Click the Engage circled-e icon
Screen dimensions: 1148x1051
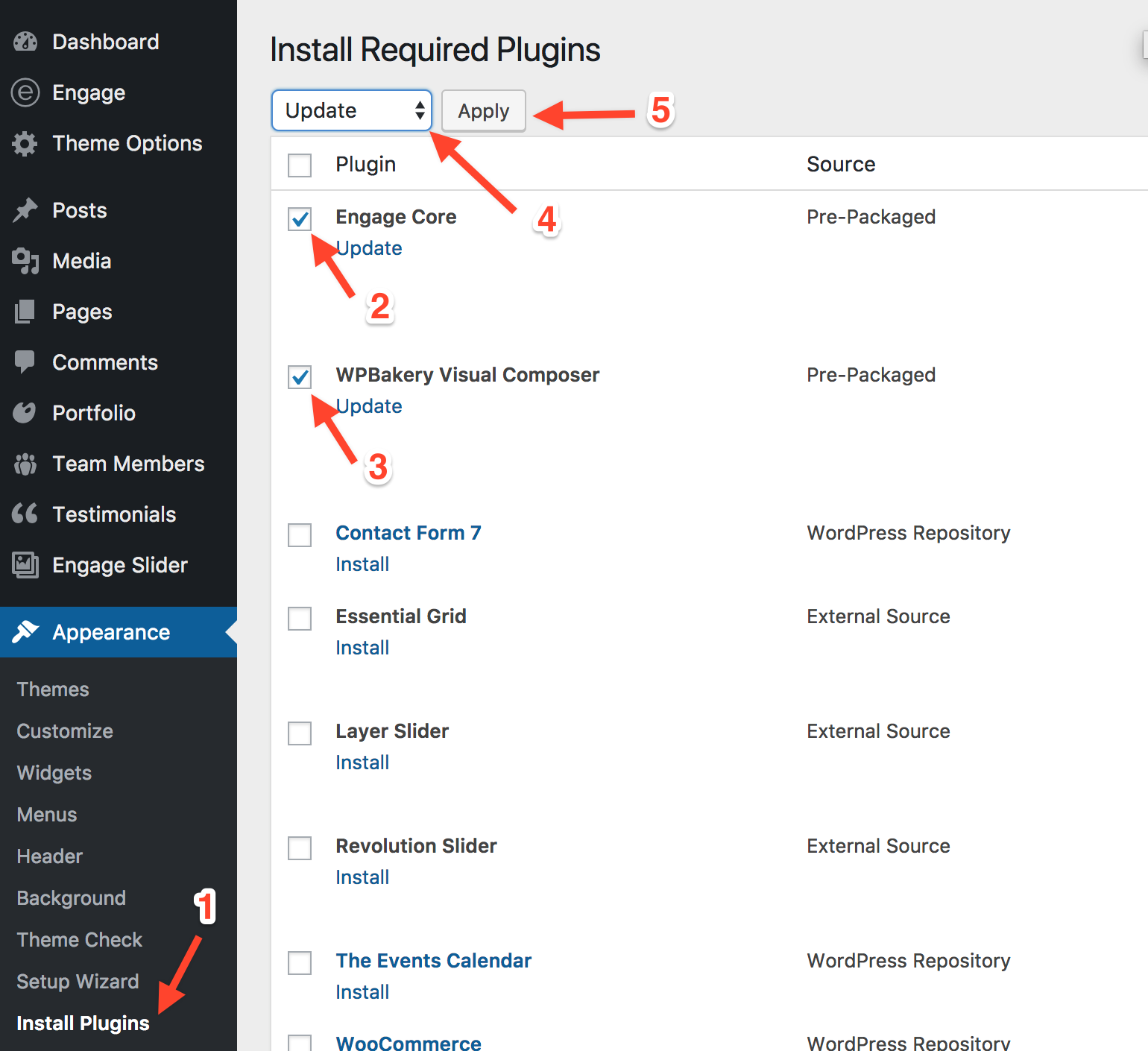(25, 92)
